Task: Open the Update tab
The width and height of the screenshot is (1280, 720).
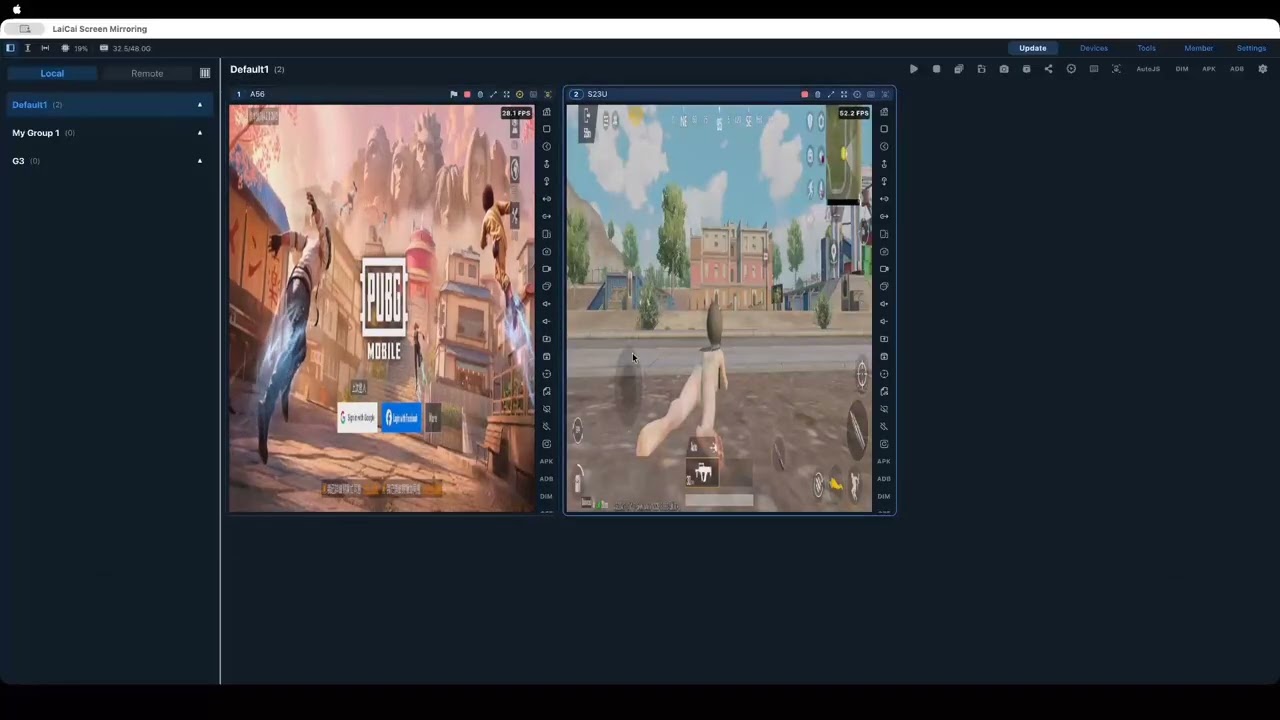Action: click(1033, 48)
